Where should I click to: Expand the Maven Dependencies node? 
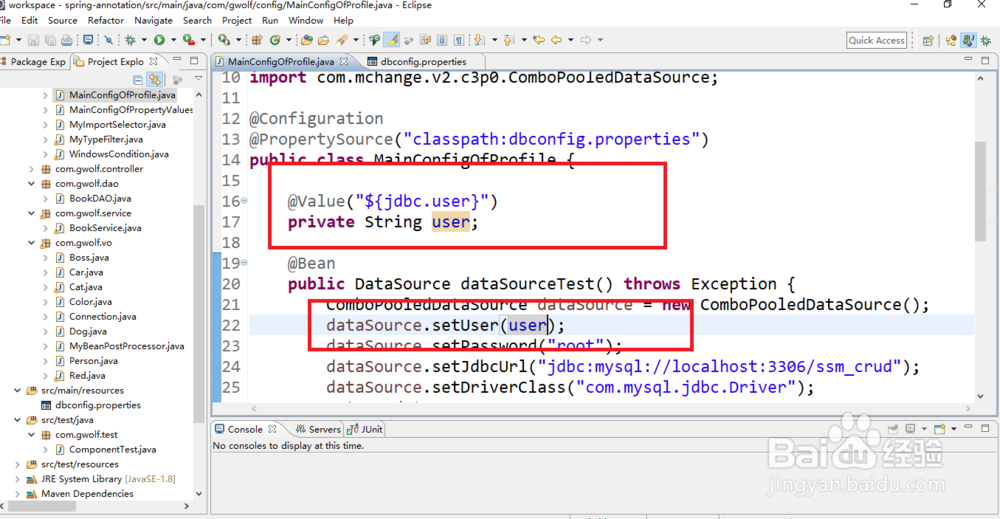click(17, 493)
